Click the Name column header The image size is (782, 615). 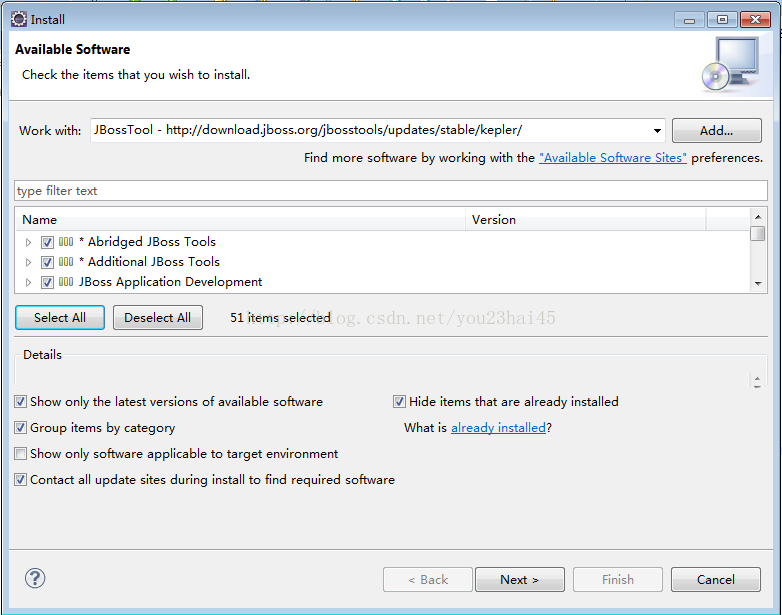(241, 220)
